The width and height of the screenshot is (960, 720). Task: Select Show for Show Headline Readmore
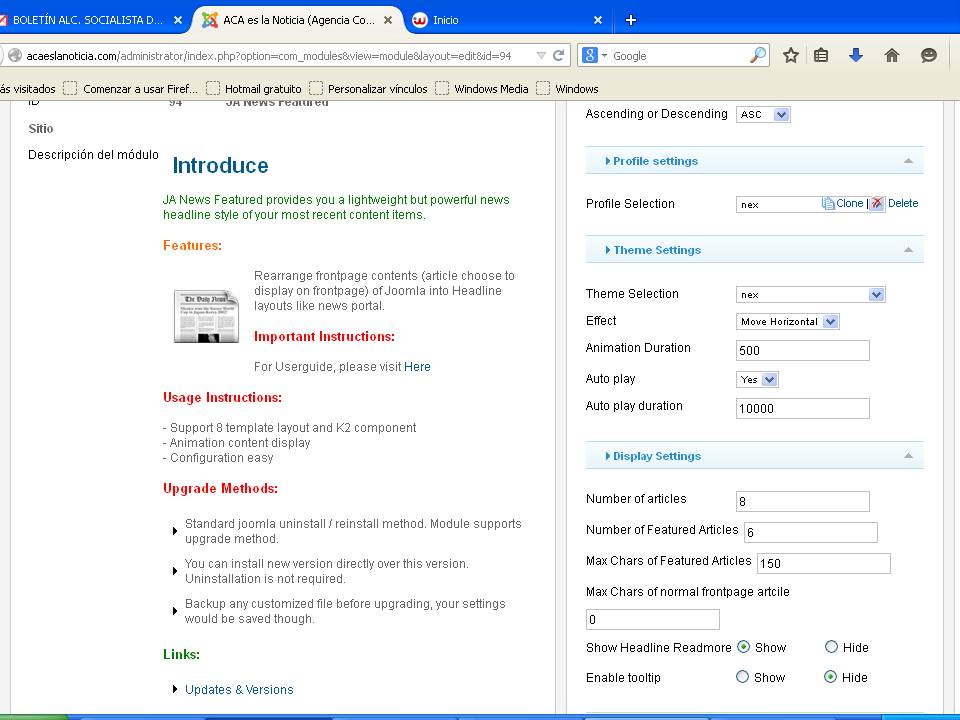(x=743, y=647)
